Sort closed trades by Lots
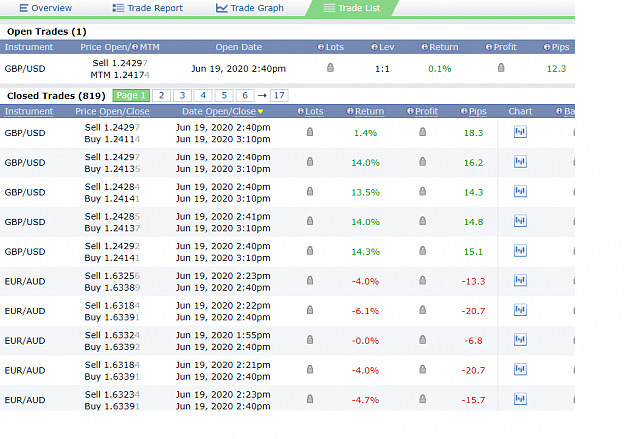 [x=314, y=112]
